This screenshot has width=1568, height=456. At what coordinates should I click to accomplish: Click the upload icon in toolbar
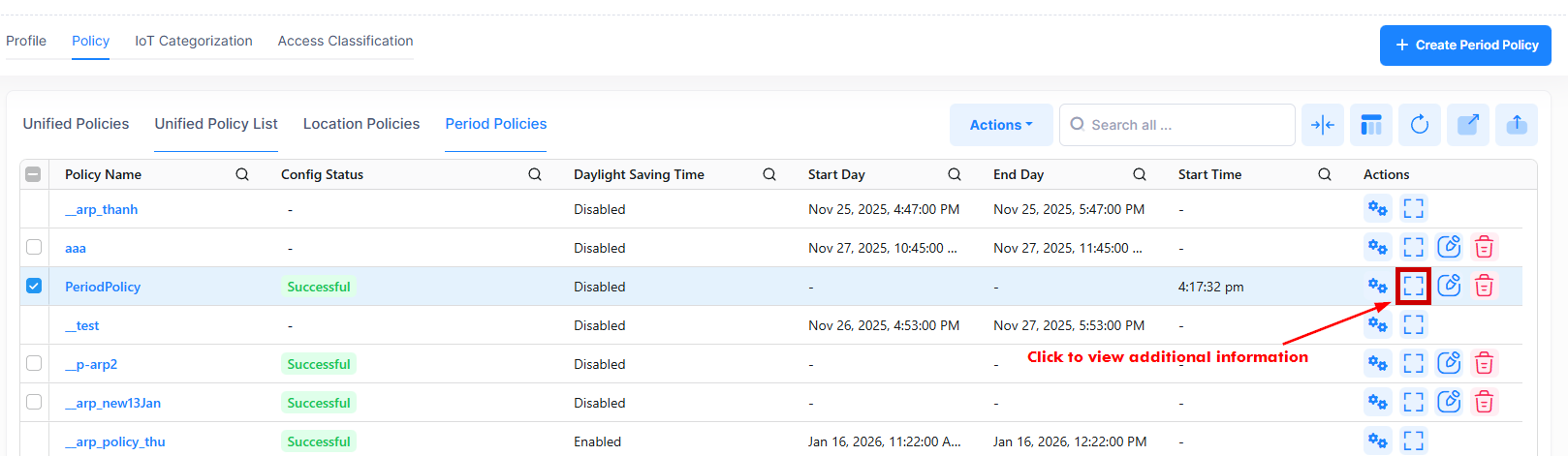pyautogui.click(x=1516, y=125)
